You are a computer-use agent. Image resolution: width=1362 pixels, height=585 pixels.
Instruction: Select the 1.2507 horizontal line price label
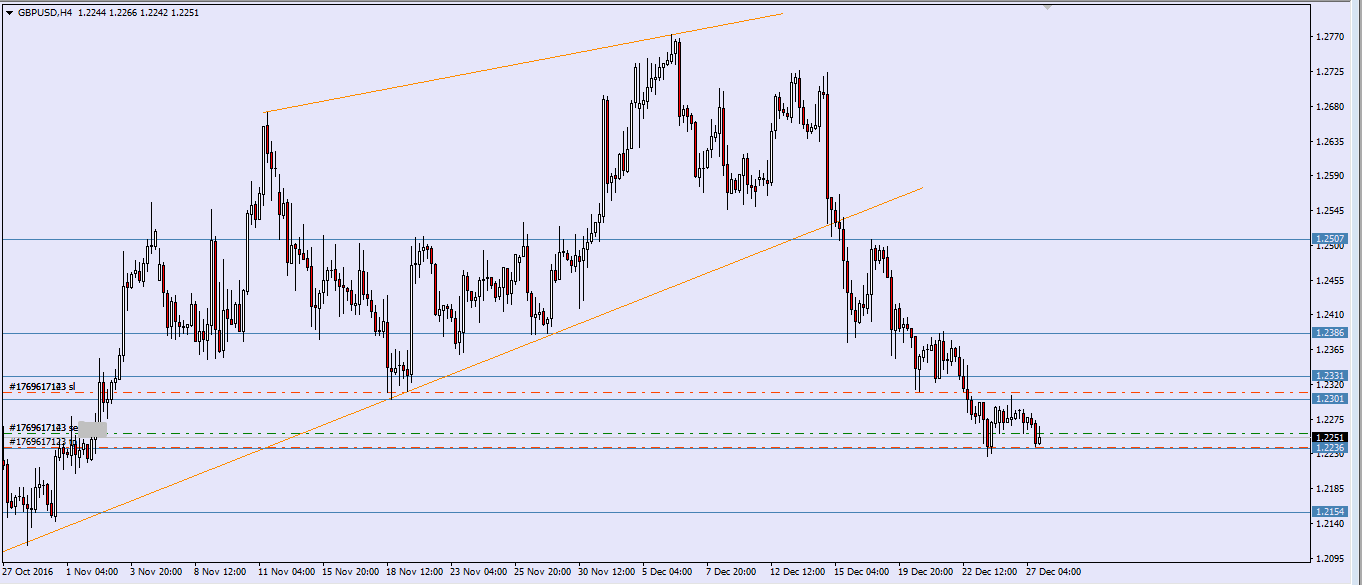tap(1330, 239)
